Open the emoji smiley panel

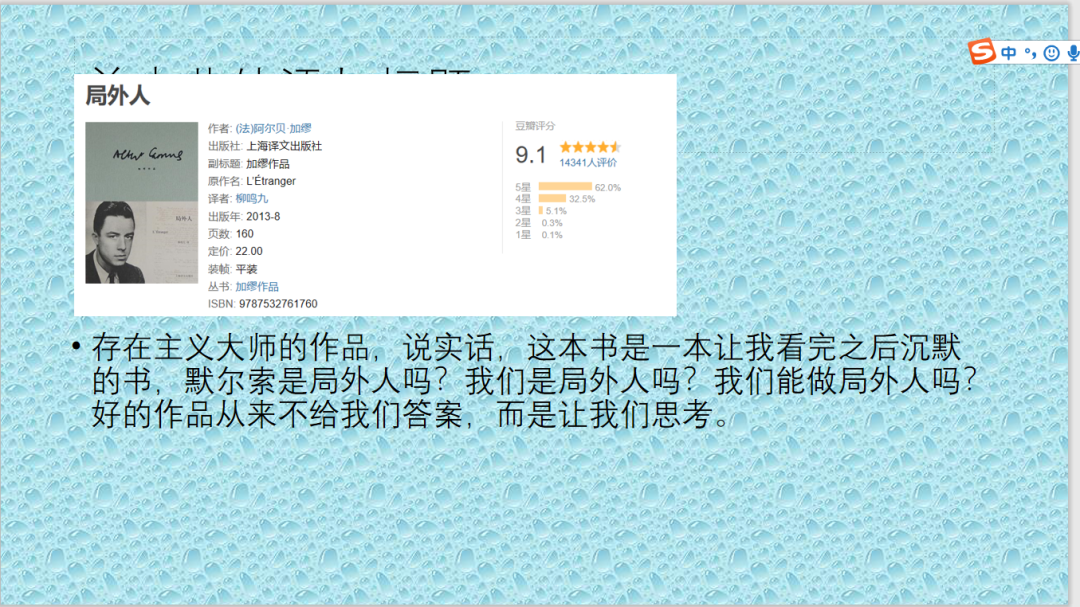(1051, 53)
